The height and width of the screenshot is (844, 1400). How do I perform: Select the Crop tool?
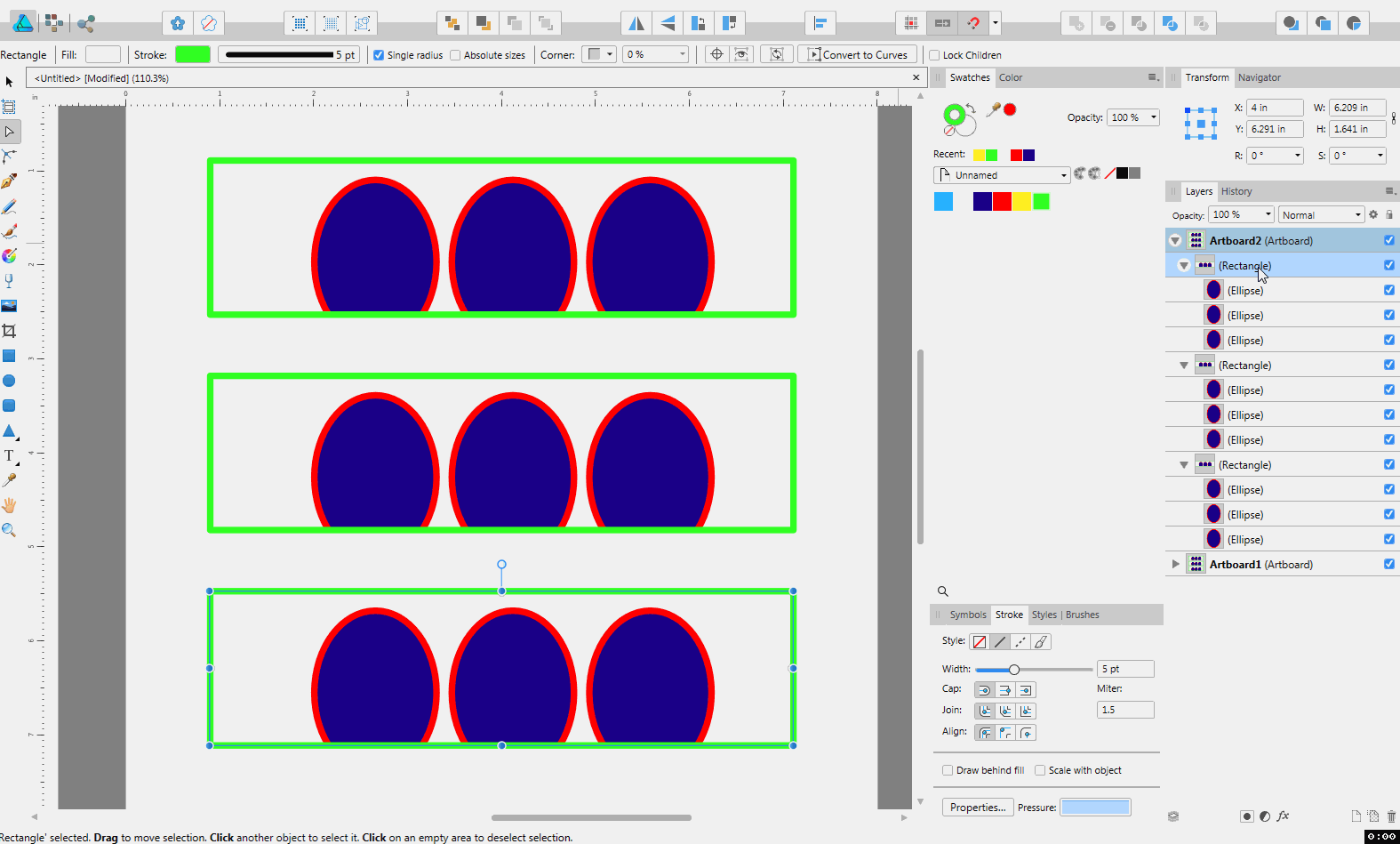[x=9, y=331]
